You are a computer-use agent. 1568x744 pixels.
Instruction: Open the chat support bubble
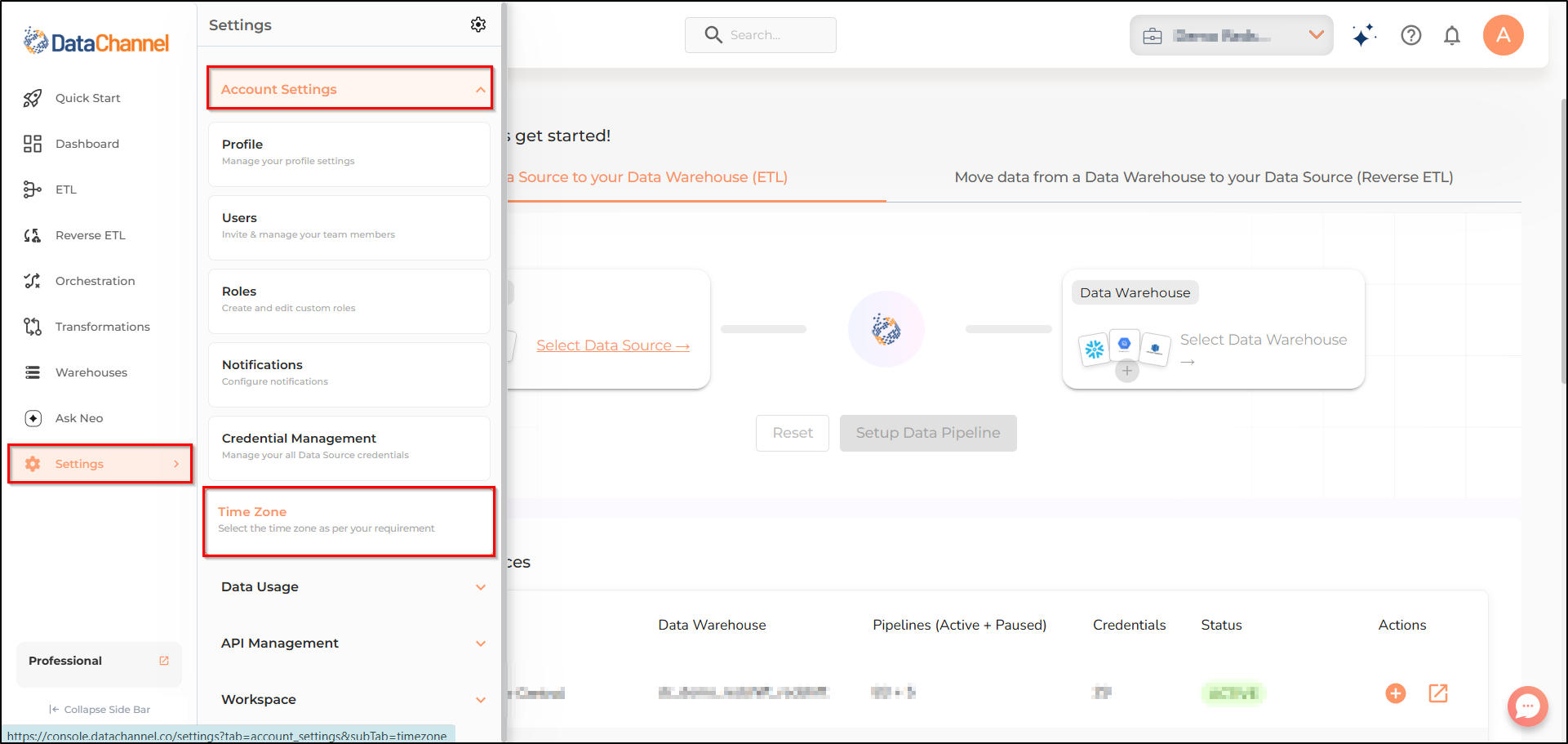(x=1528, y=706)
